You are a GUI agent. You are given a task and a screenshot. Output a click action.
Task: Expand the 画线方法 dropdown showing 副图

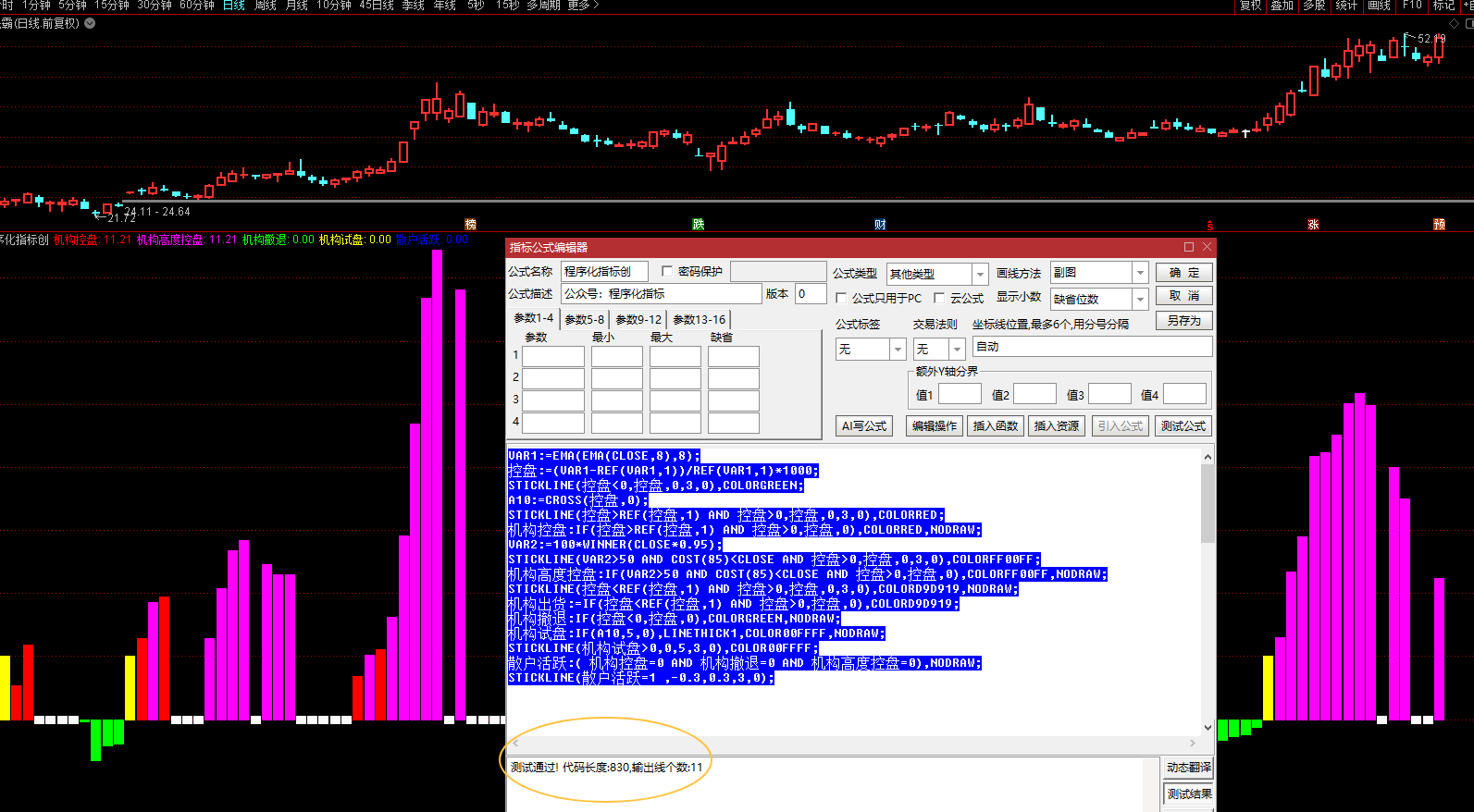tap(1140, 273)
